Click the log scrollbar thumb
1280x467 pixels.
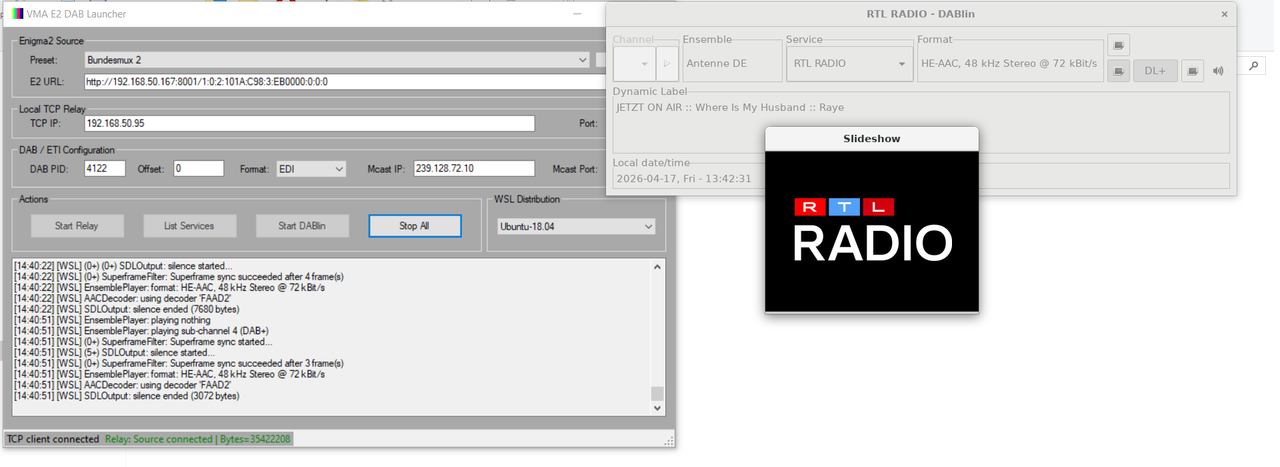click(657, 394)
